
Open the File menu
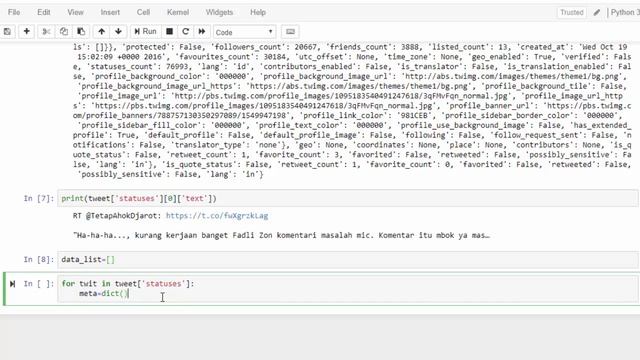coord(14,12)
